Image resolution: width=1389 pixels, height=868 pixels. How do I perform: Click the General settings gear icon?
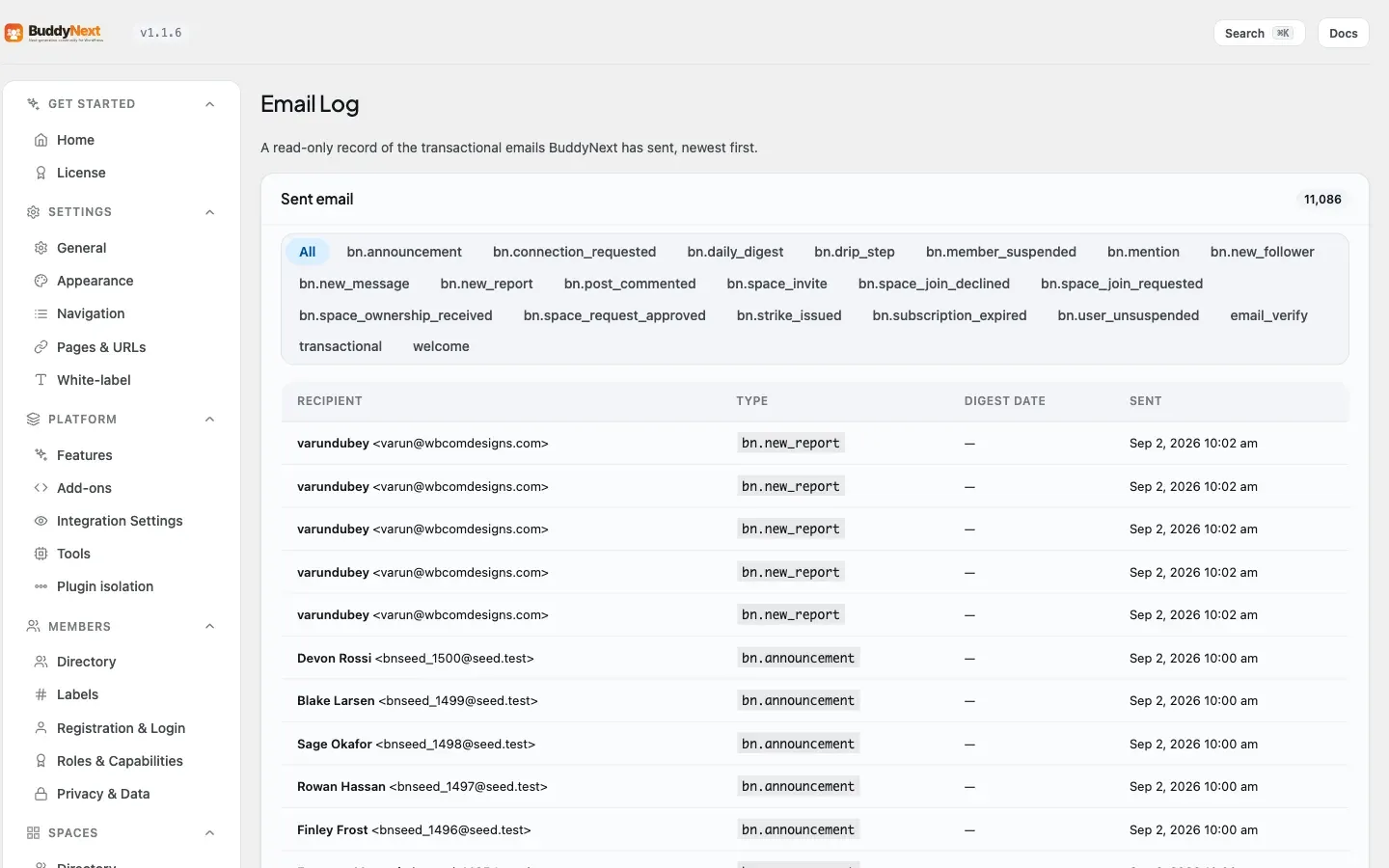point(41,248)
